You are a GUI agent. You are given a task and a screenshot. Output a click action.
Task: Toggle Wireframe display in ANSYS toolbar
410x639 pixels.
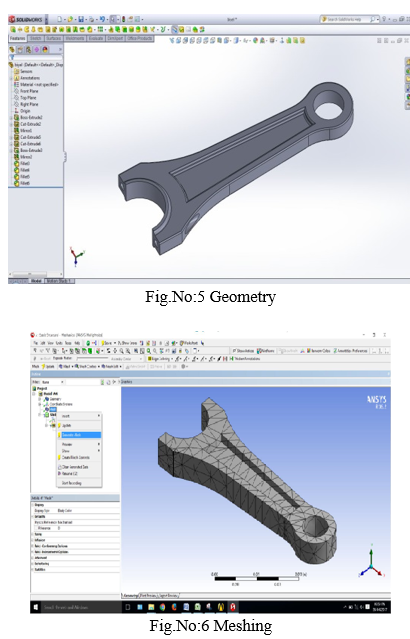coord(266,350)
